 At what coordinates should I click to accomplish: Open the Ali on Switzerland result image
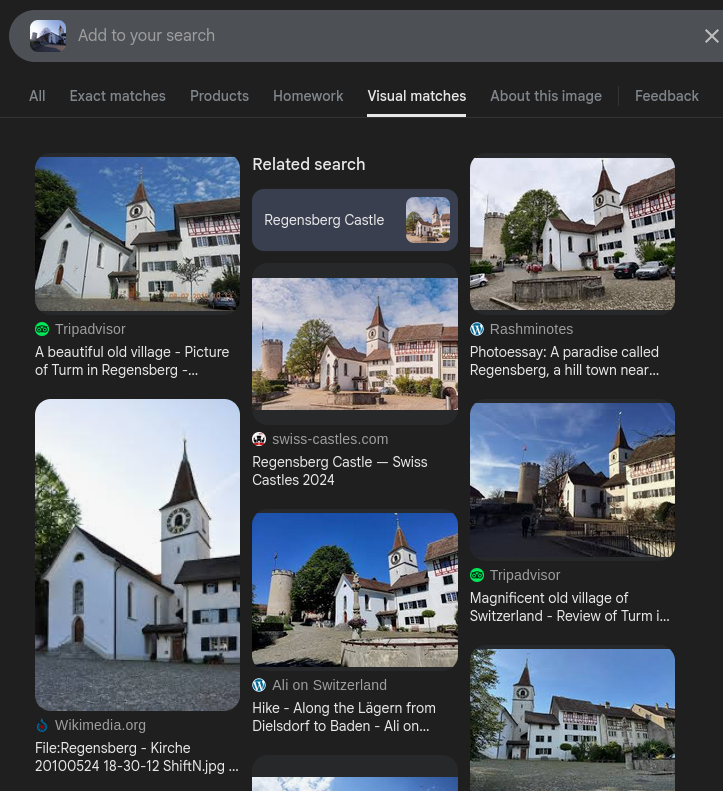tap(355, 590)
